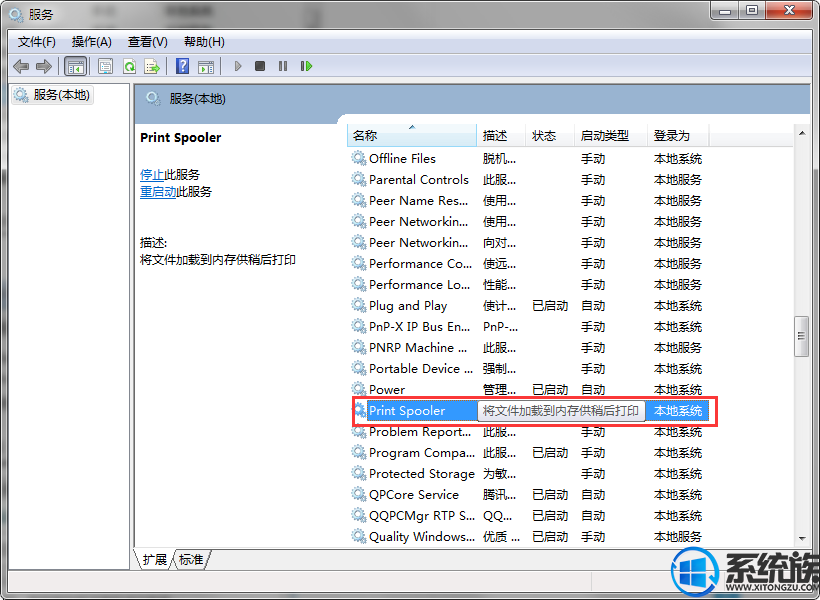This screenshot has height=600, width=820.
Task: Click the gear icon beside PNRP Machine
Action: tap(359, 347)
